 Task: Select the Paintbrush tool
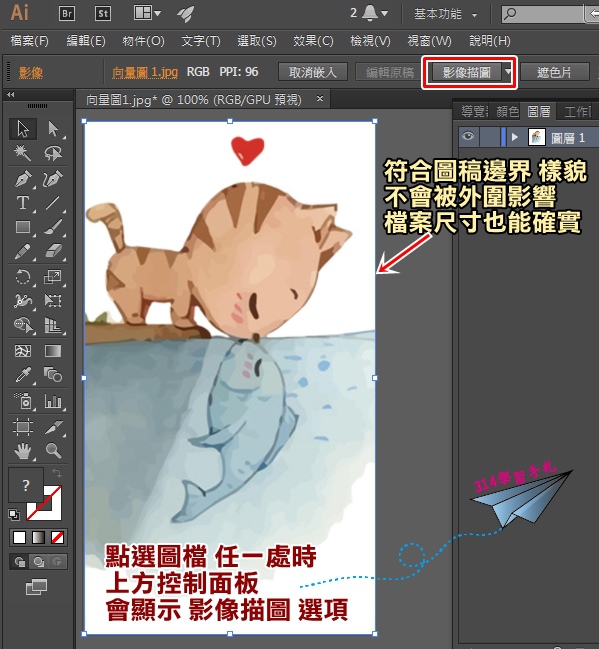click(53, 227)
